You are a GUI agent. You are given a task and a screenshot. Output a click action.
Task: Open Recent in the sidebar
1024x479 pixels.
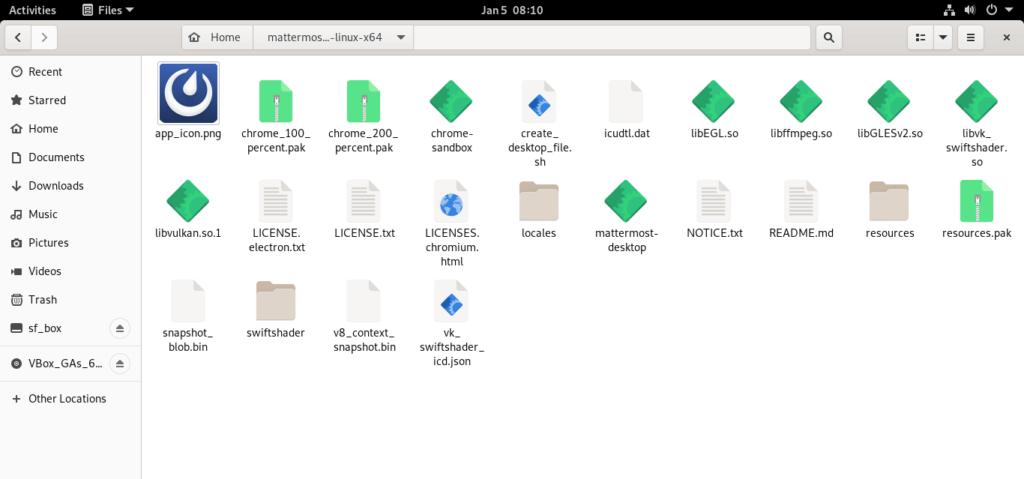tap(71, 72)
